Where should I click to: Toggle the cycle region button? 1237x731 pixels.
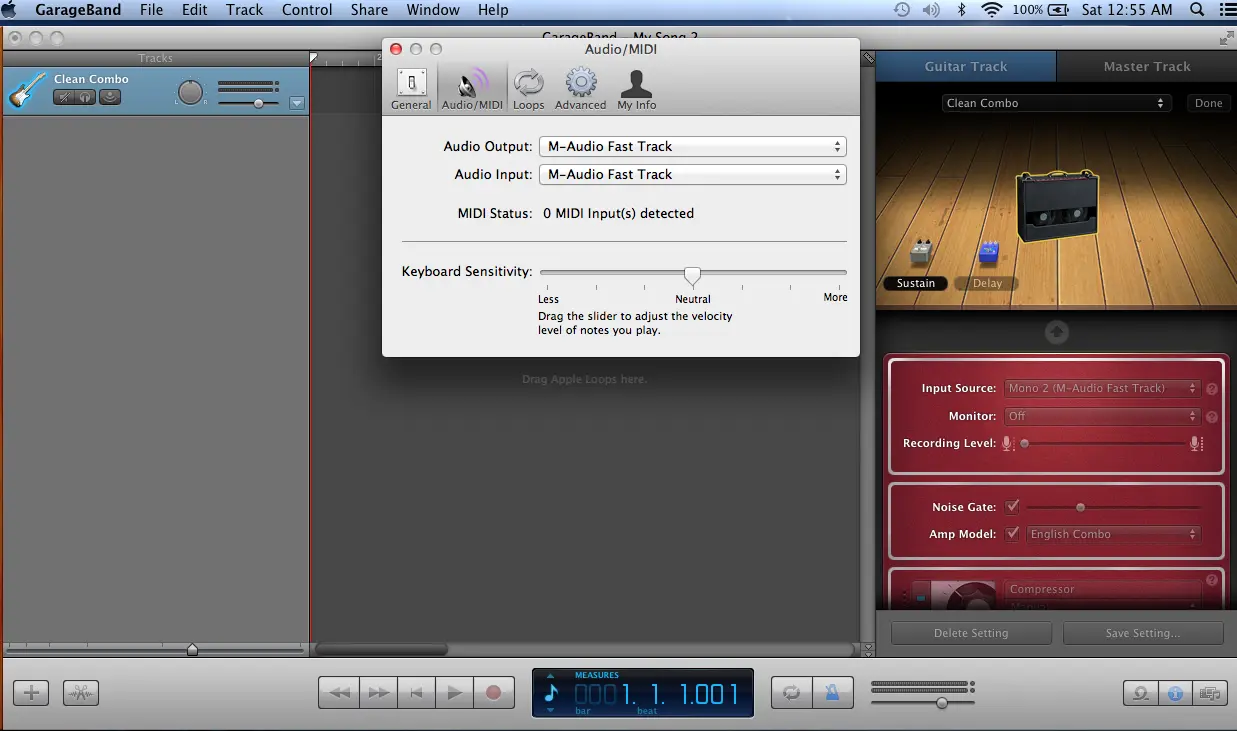click(x=791, y=692)
